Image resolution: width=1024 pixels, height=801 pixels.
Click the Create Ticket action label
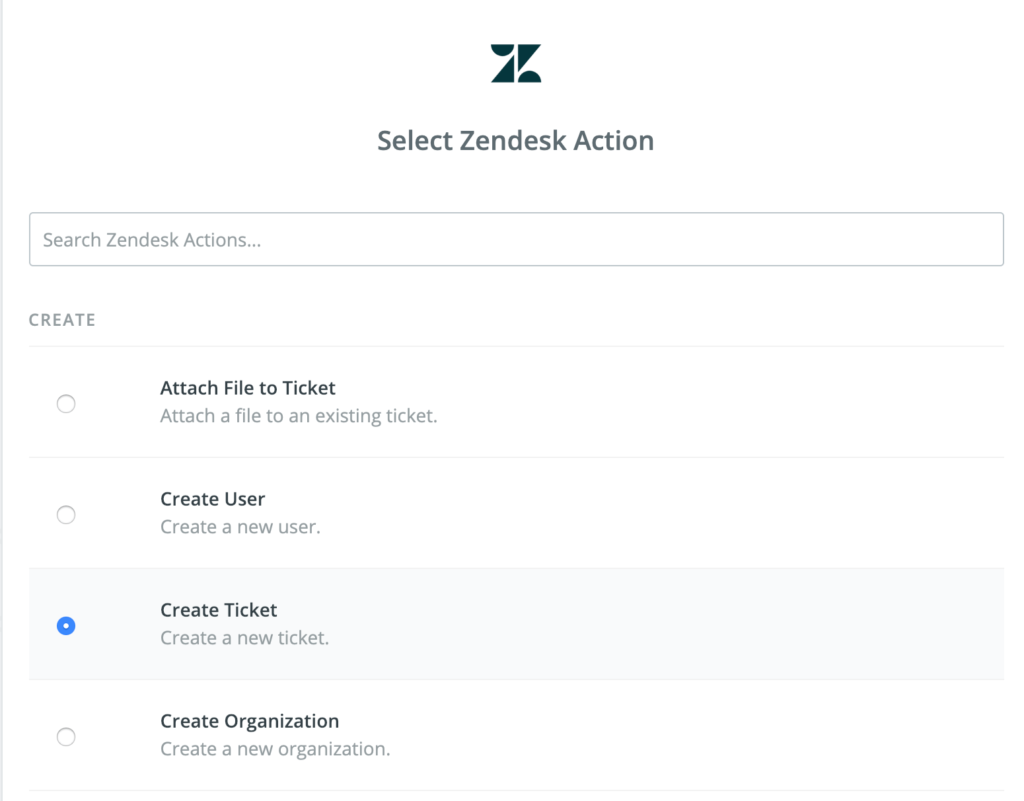(x=218, y=610)
